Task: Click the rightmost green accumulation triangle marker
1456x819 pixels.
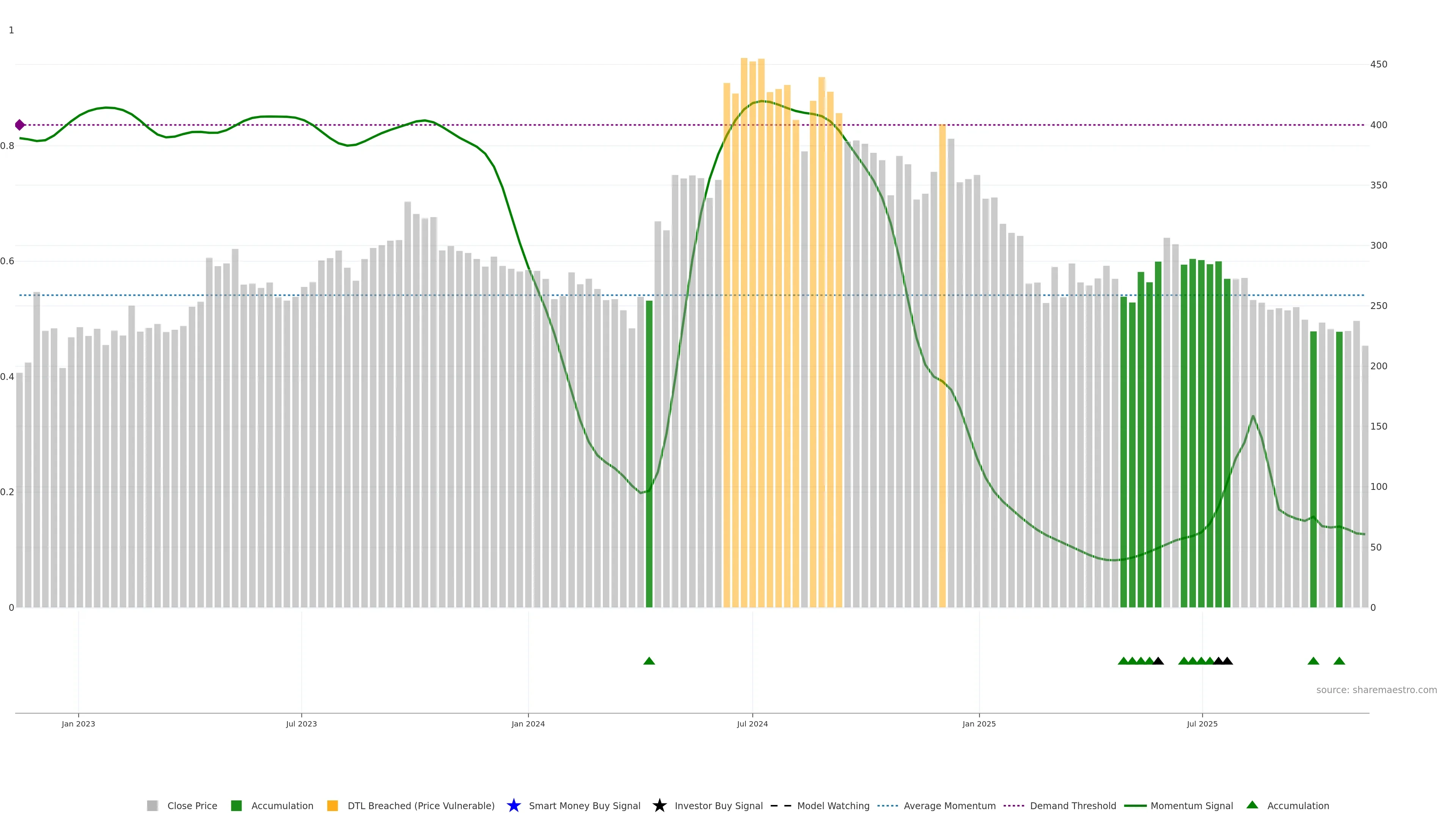Action: click(1339, 661)
